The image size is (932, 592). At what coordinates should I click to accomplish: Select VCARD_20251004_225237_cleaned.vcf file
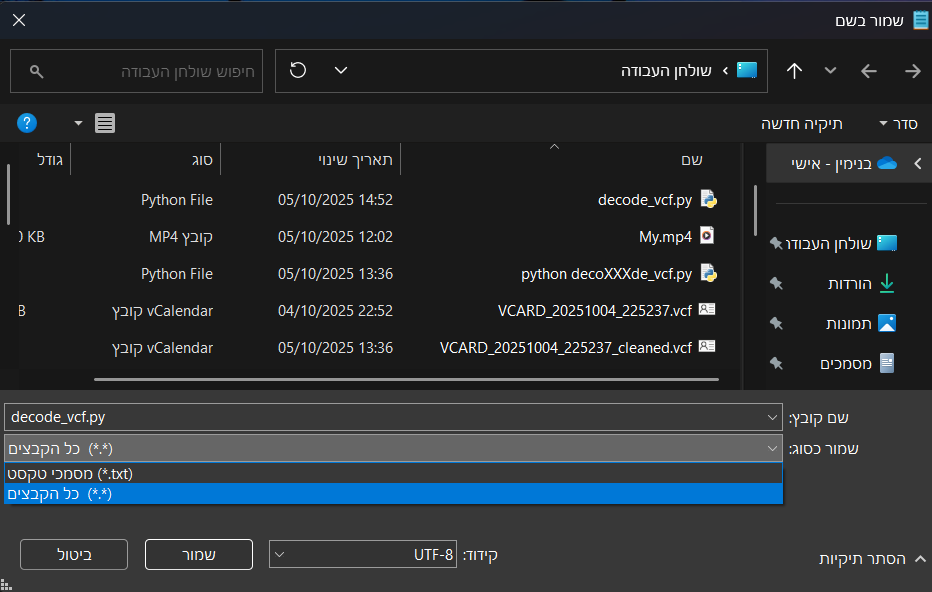(x=566, y=348)
